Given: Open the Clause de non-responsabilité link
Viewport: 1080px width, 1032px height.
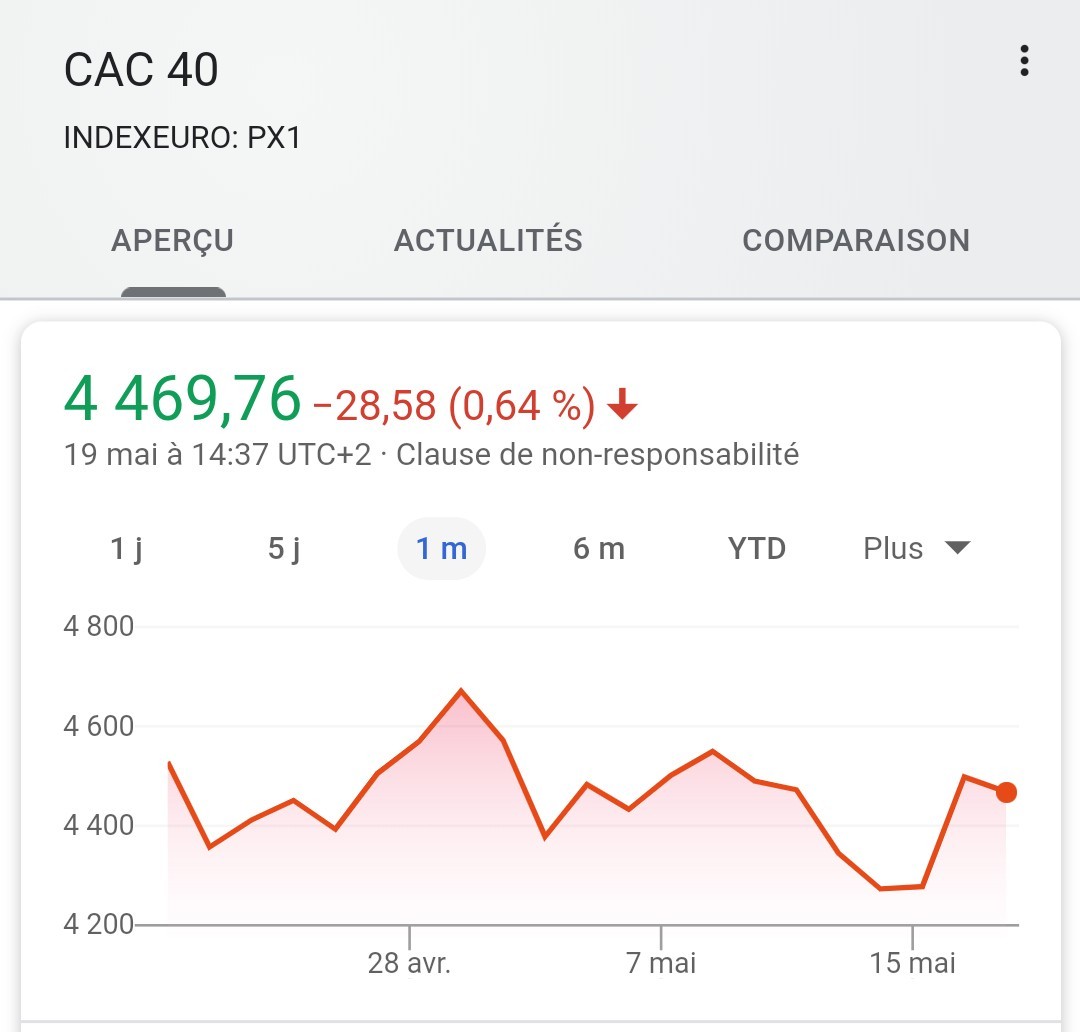Looking at the screenshot, I should pyautogui.click(x=598, y=455).
